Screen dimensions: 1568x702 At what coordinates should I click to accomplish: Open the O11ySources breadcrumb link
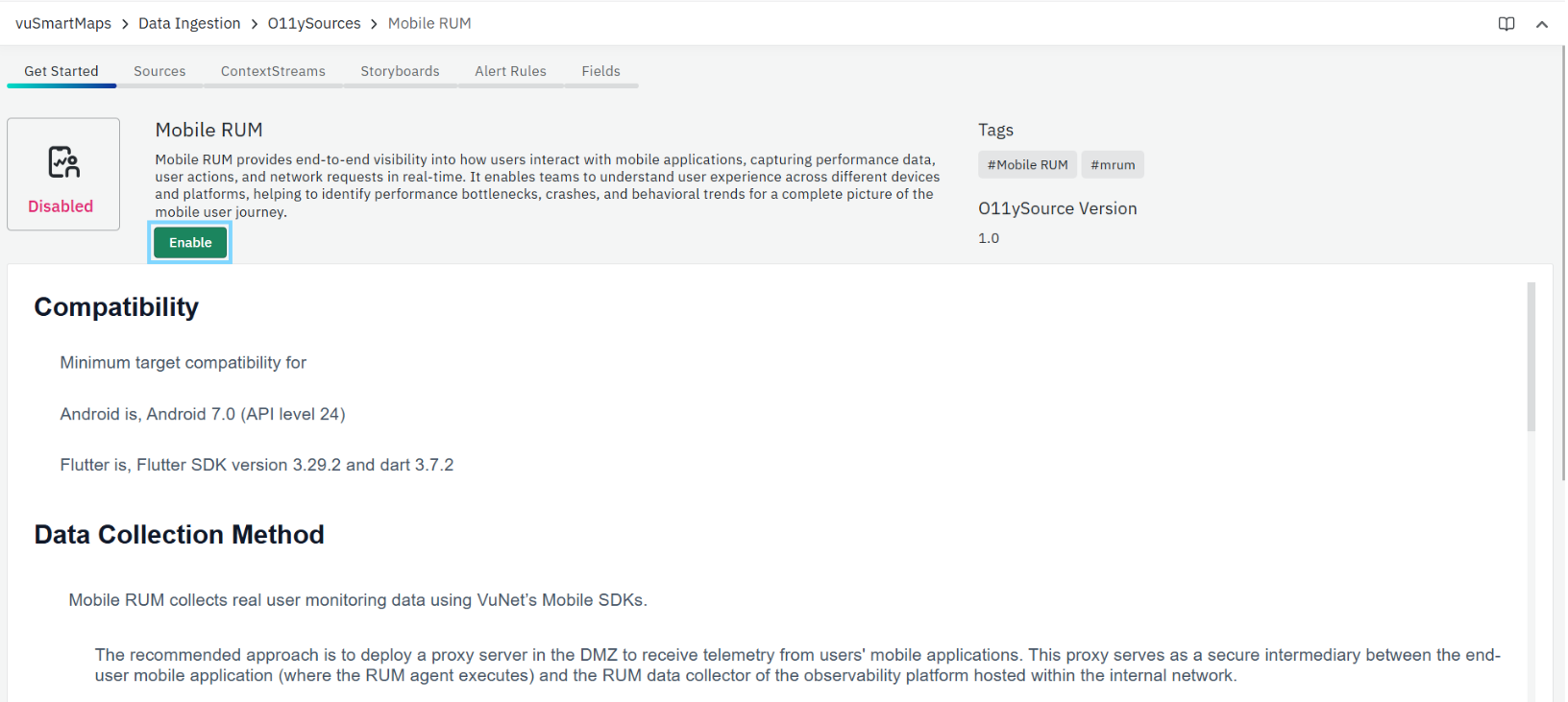tap(314, 23)
